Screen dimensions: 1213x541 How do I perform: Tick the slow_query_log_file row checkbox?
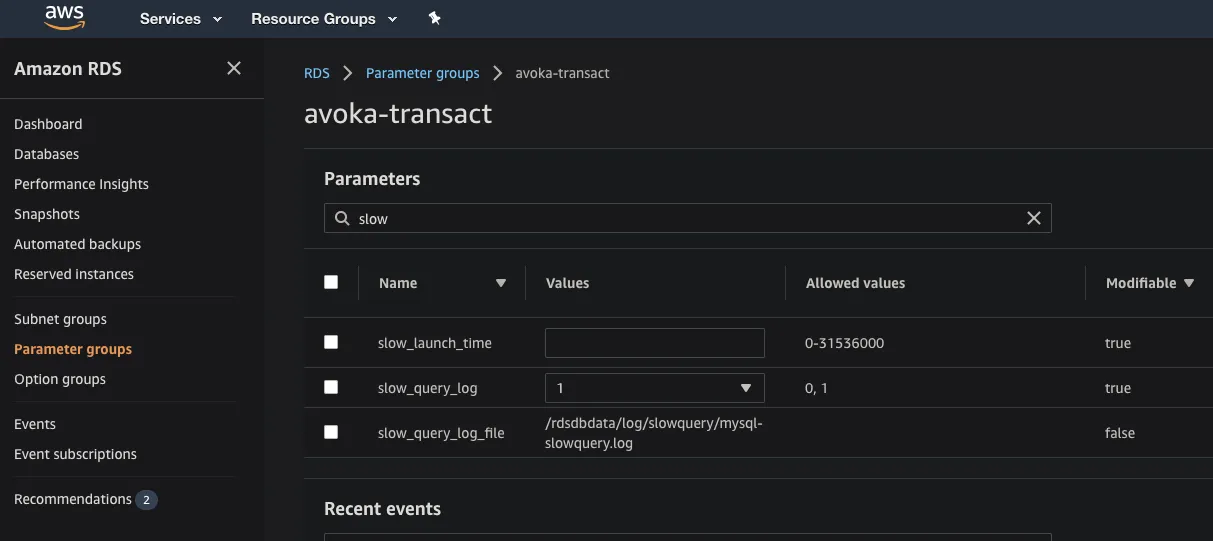point(331,432)
